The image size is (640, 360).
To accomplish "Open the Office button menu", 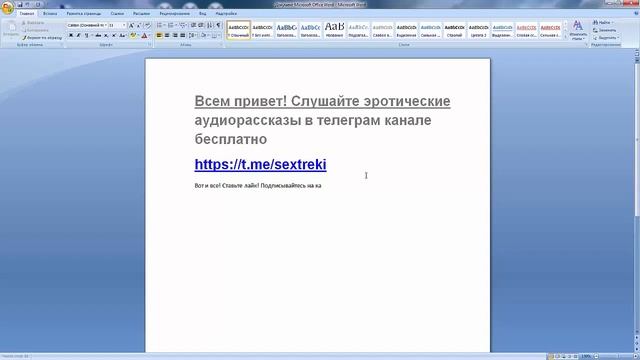I will pos(7,7).
